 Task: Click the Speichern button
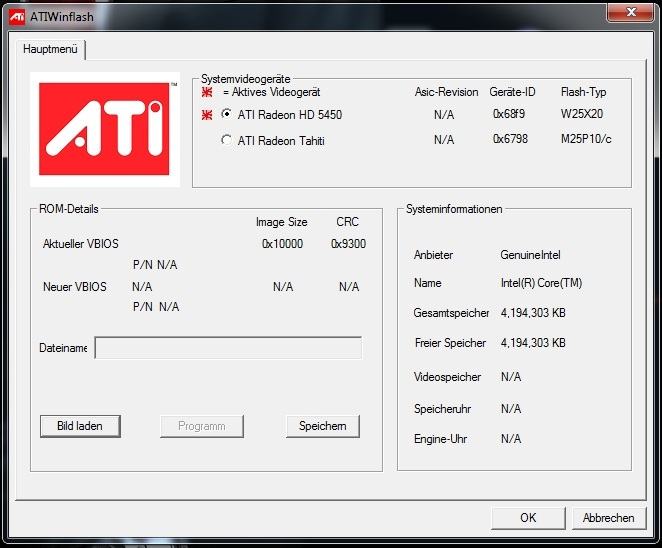(x=323, y=426)
